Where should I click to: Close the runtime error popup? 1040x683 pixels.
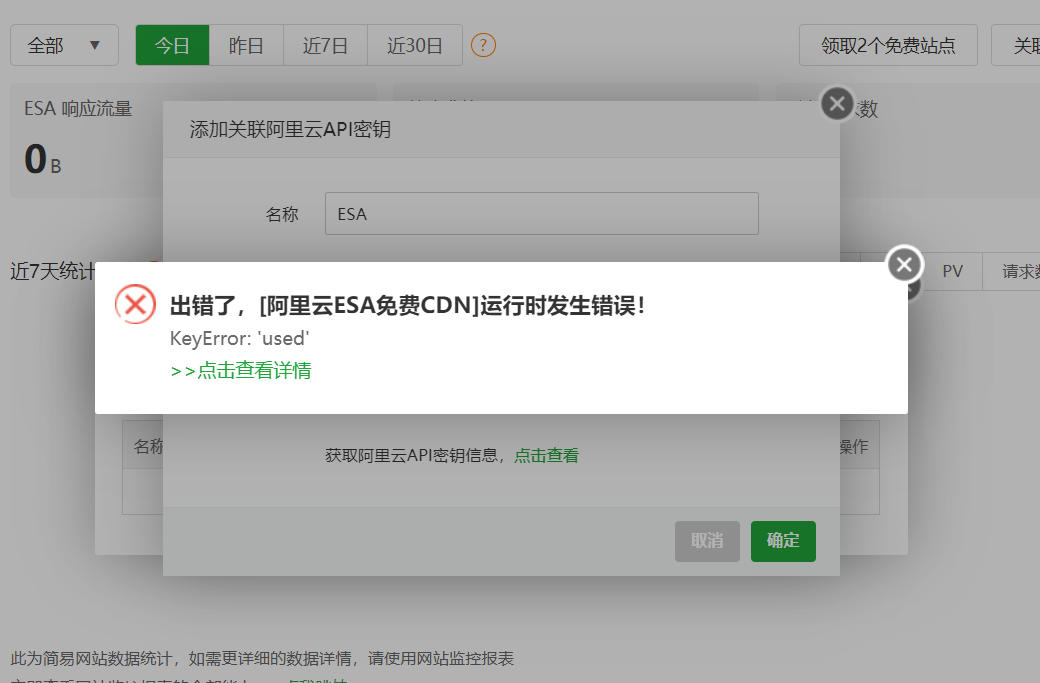click(904, 265)
